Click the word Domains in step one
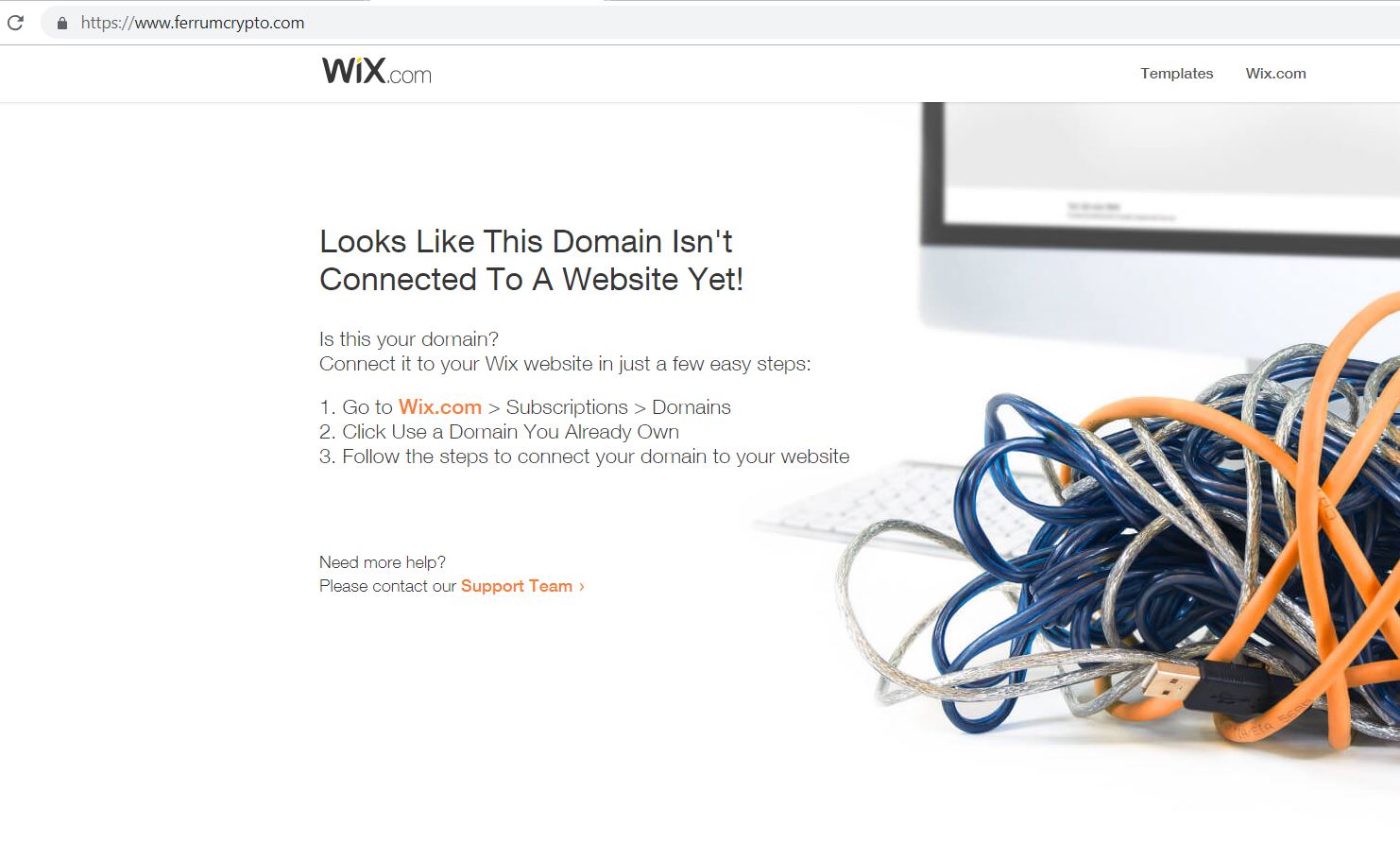The image size is (1400, 844). (691, 407)
